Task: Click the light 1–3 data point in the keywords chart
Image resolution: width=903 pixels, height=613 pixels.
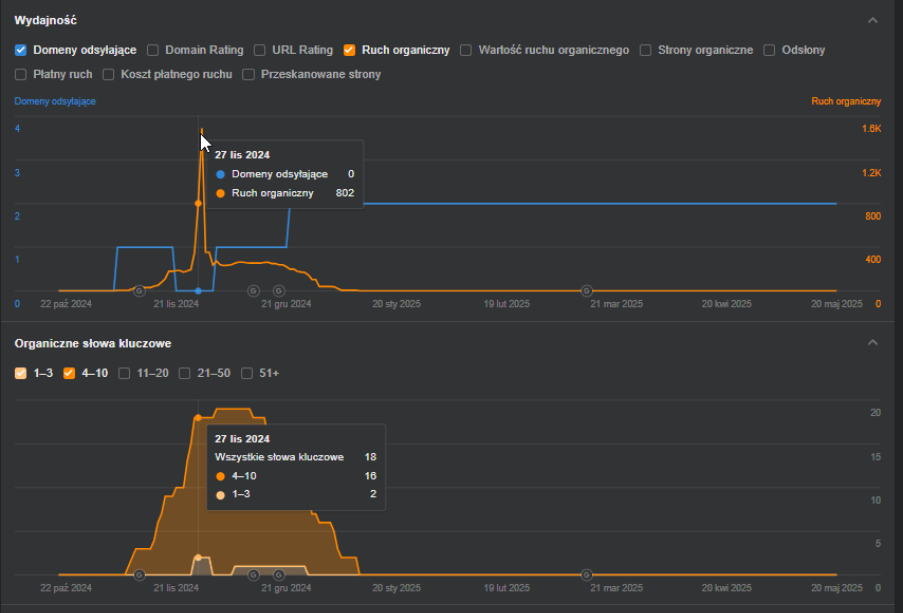Action: tap(198, 558)
